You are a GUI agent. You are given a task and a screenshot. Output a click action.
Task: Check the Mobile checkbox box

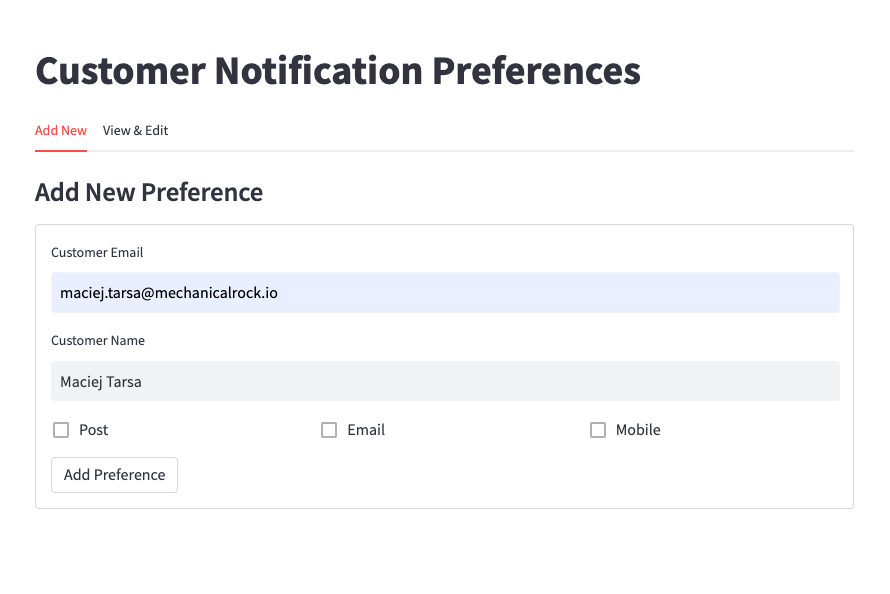[x=598, y=430]
